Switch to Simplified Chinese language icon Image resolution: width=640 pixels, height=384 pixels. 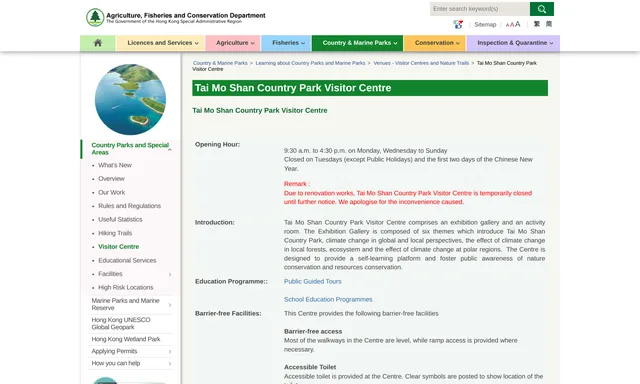[549, 24]
